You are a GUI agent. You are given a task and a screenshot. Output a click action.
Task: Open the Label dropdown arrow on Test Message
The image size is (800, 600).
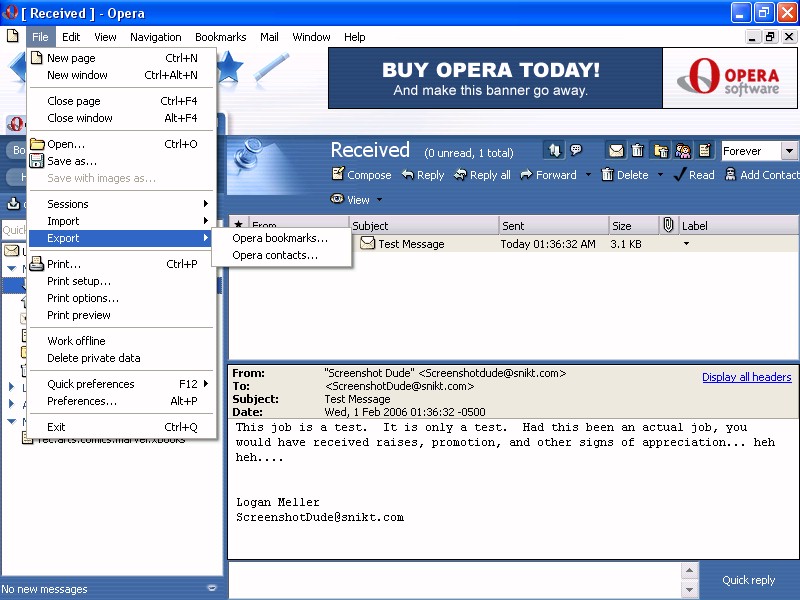coord(686,244)
